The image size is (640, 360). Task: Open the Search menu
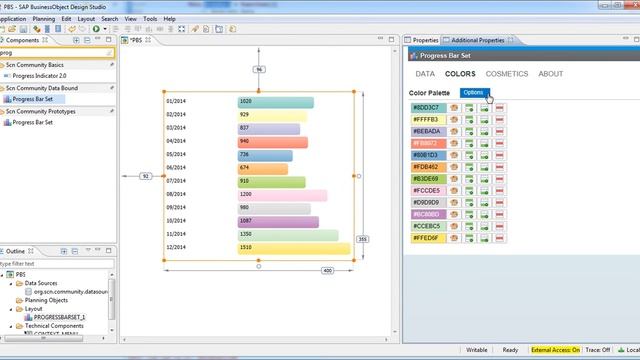click(109, 19)
